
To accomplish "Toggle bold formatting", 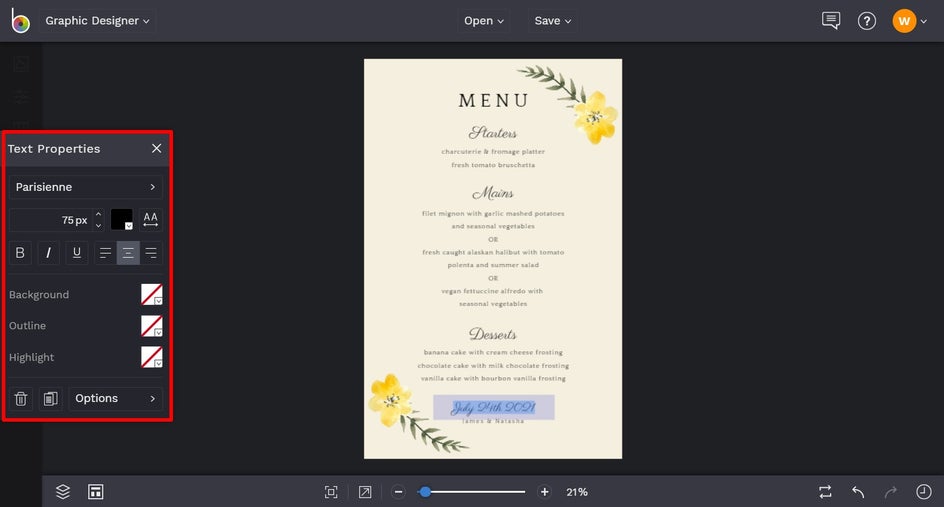I will pyautogui.click(x=20, y=253).
